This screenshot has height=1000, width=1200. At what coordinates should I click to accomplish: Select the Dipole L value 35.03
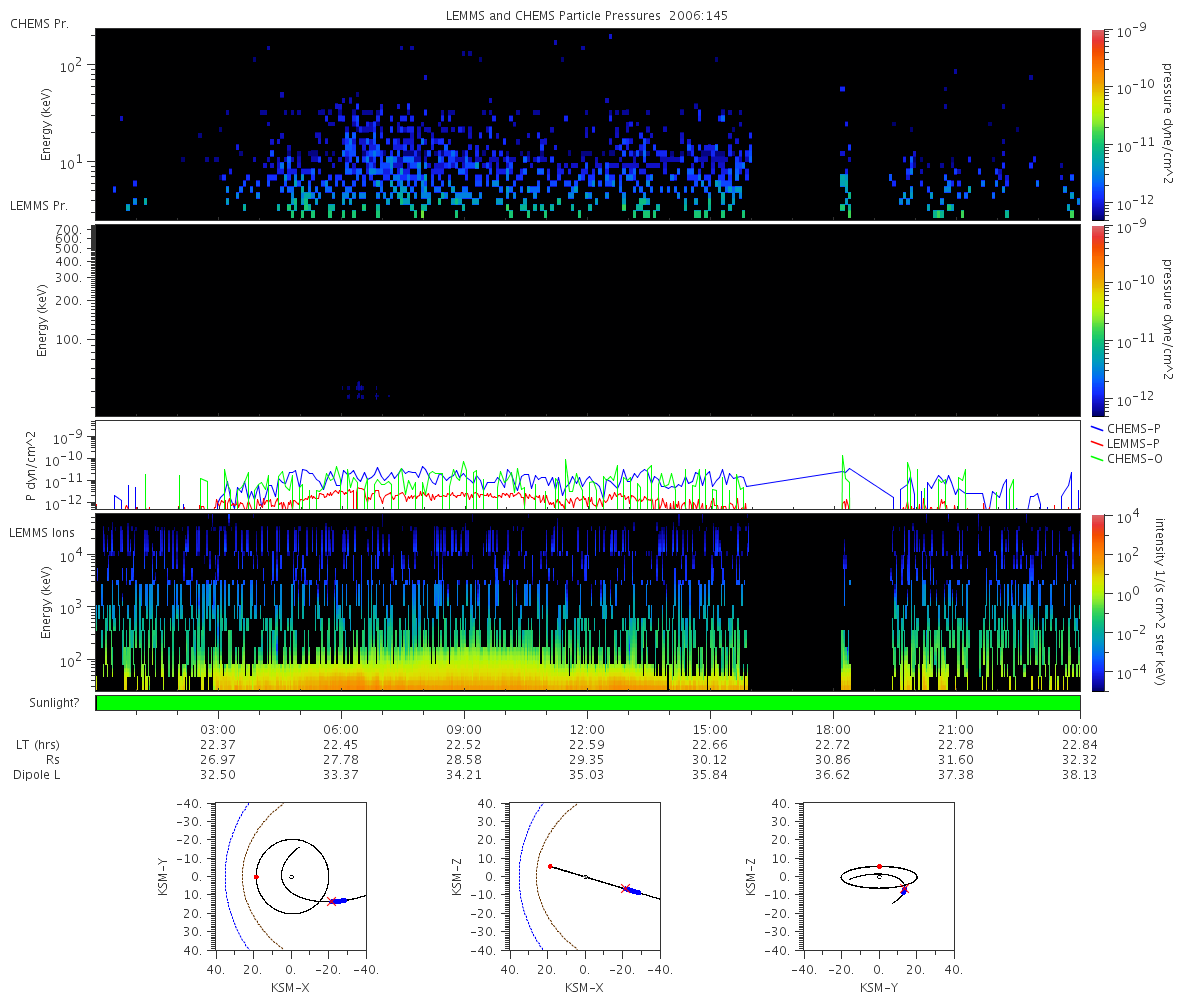pos(587,774)
